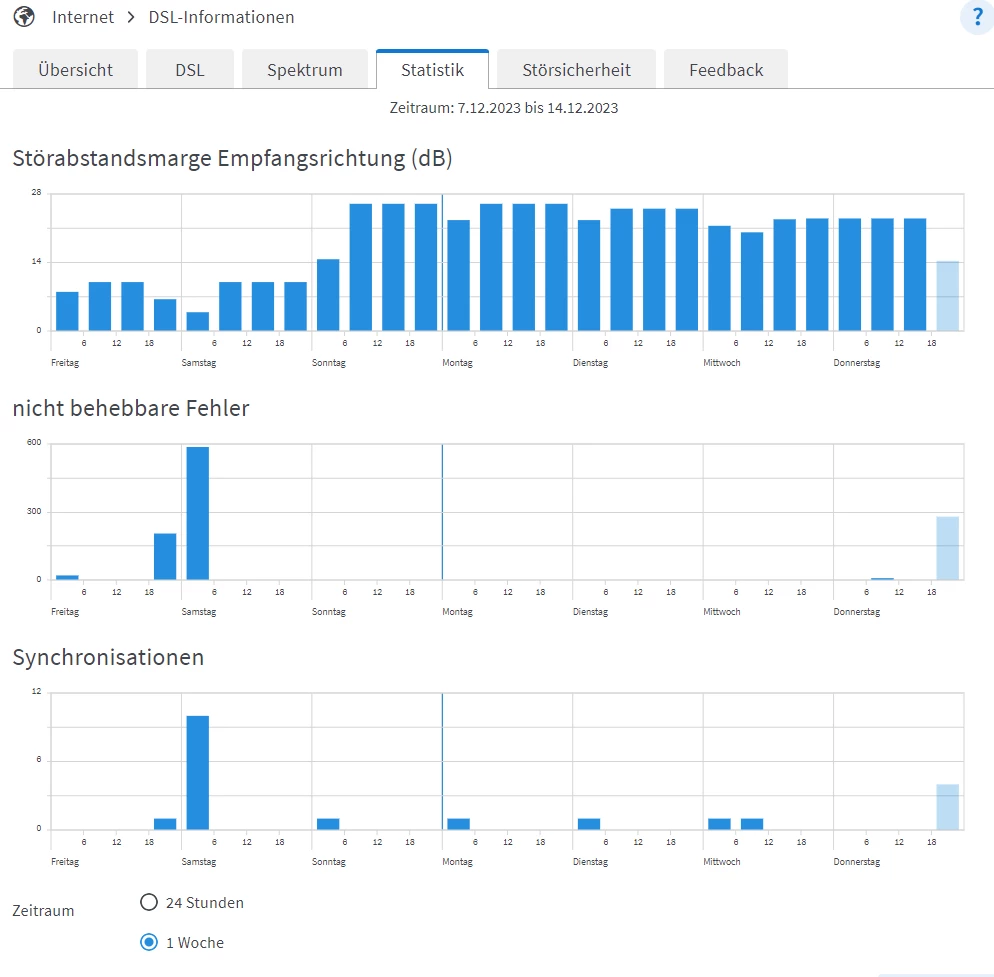Open the Störsicherheit tab
Screen dimensions: 994x977
(x=576, y=69)
